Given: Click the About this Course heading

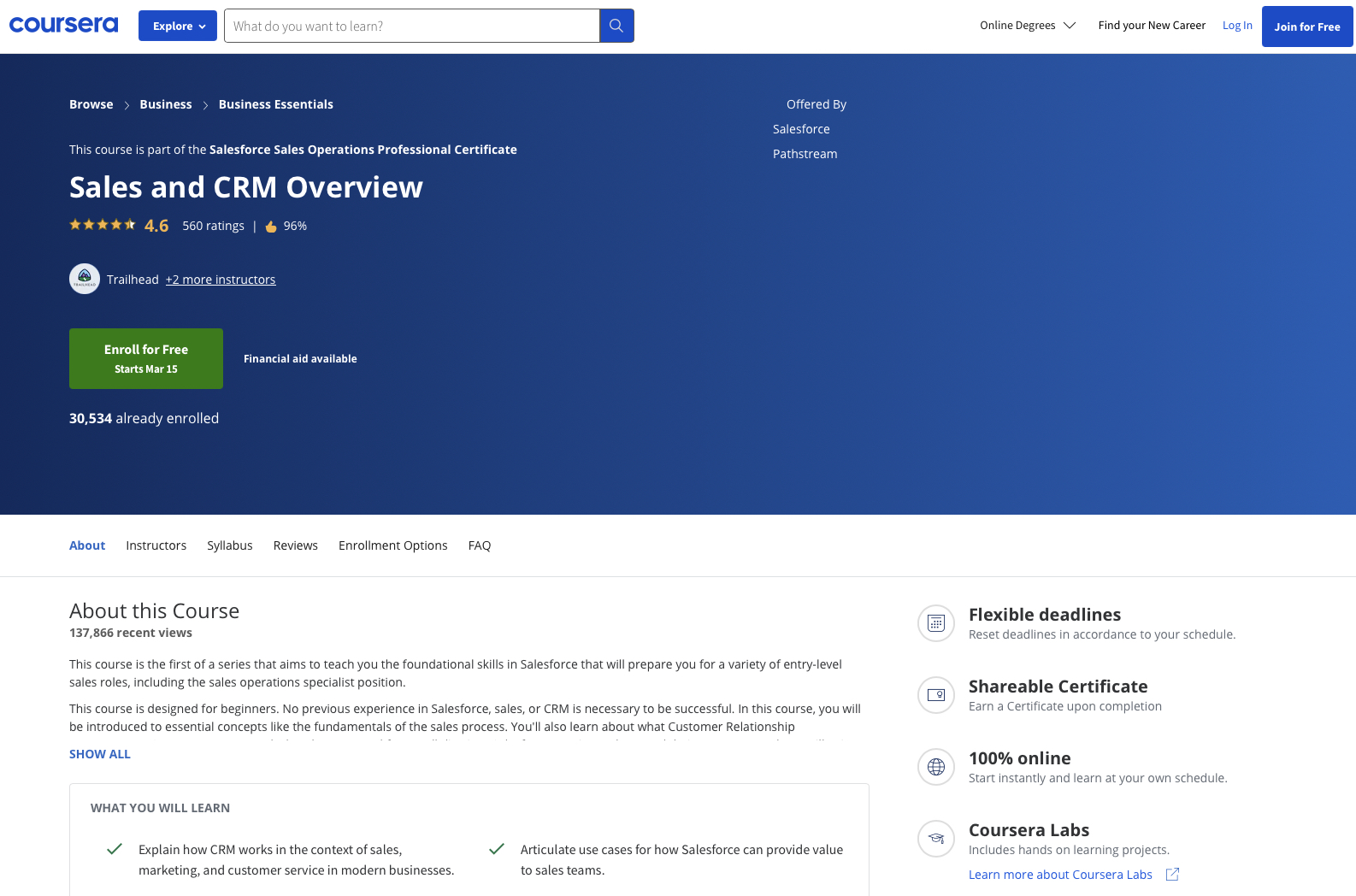Looking at the screenshot, I should pyautogui.click(x=155, y=611).
